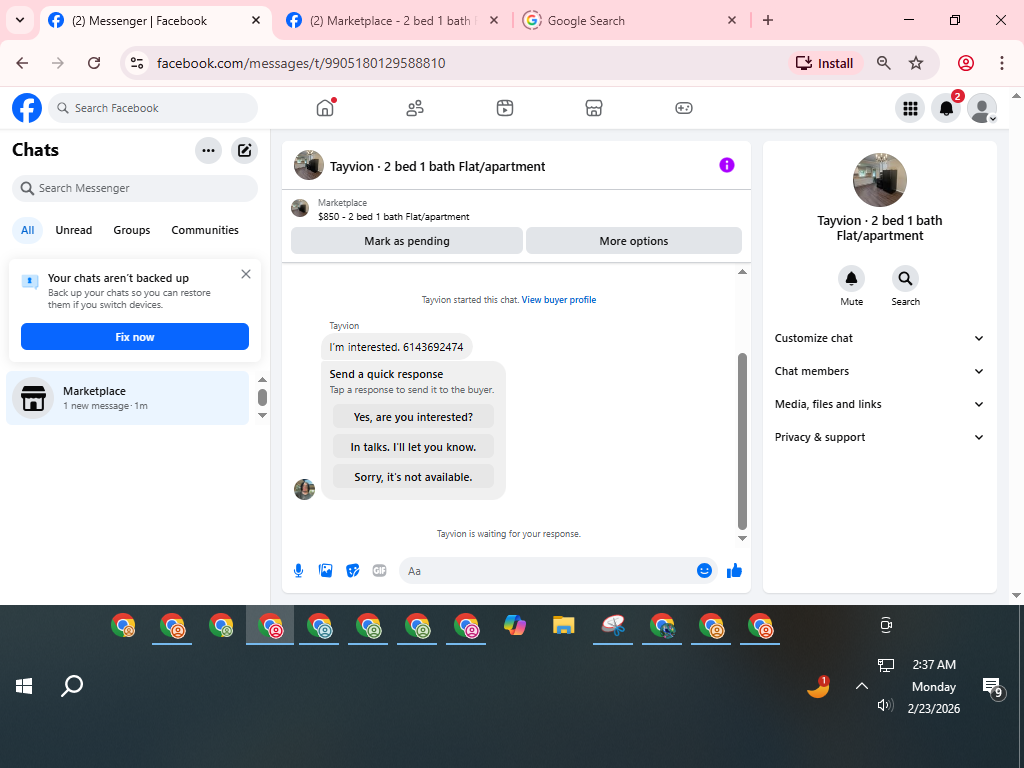This screenshot has height=768, width=1024.
Task: Click Mark as pending
Action: pos(407,241)
